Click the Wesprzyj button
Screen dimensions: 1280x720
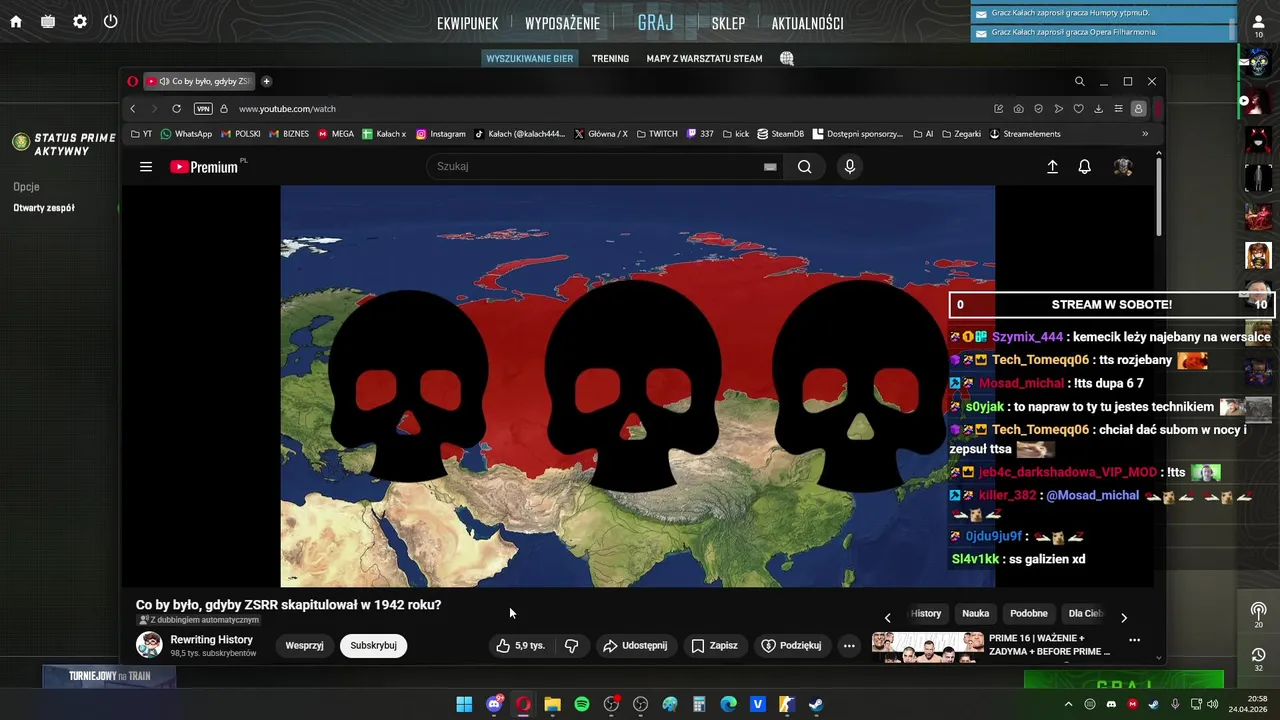[x=304, y=646]
